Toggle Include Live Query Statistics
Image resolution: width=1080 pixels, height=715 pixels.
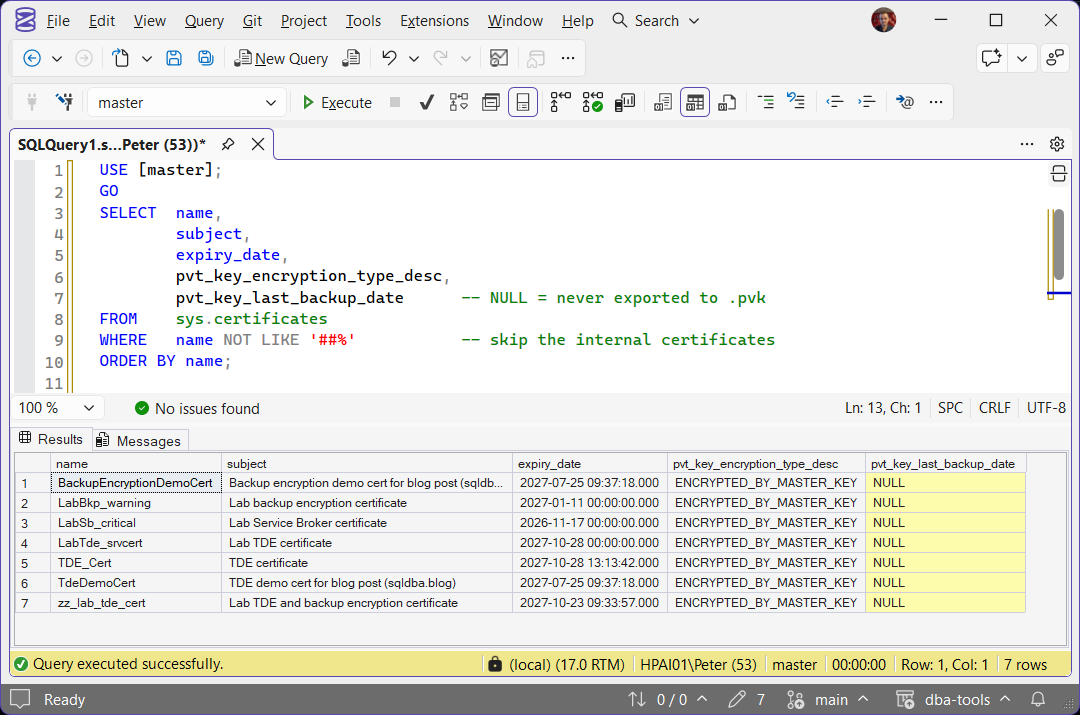click(592, 103)
